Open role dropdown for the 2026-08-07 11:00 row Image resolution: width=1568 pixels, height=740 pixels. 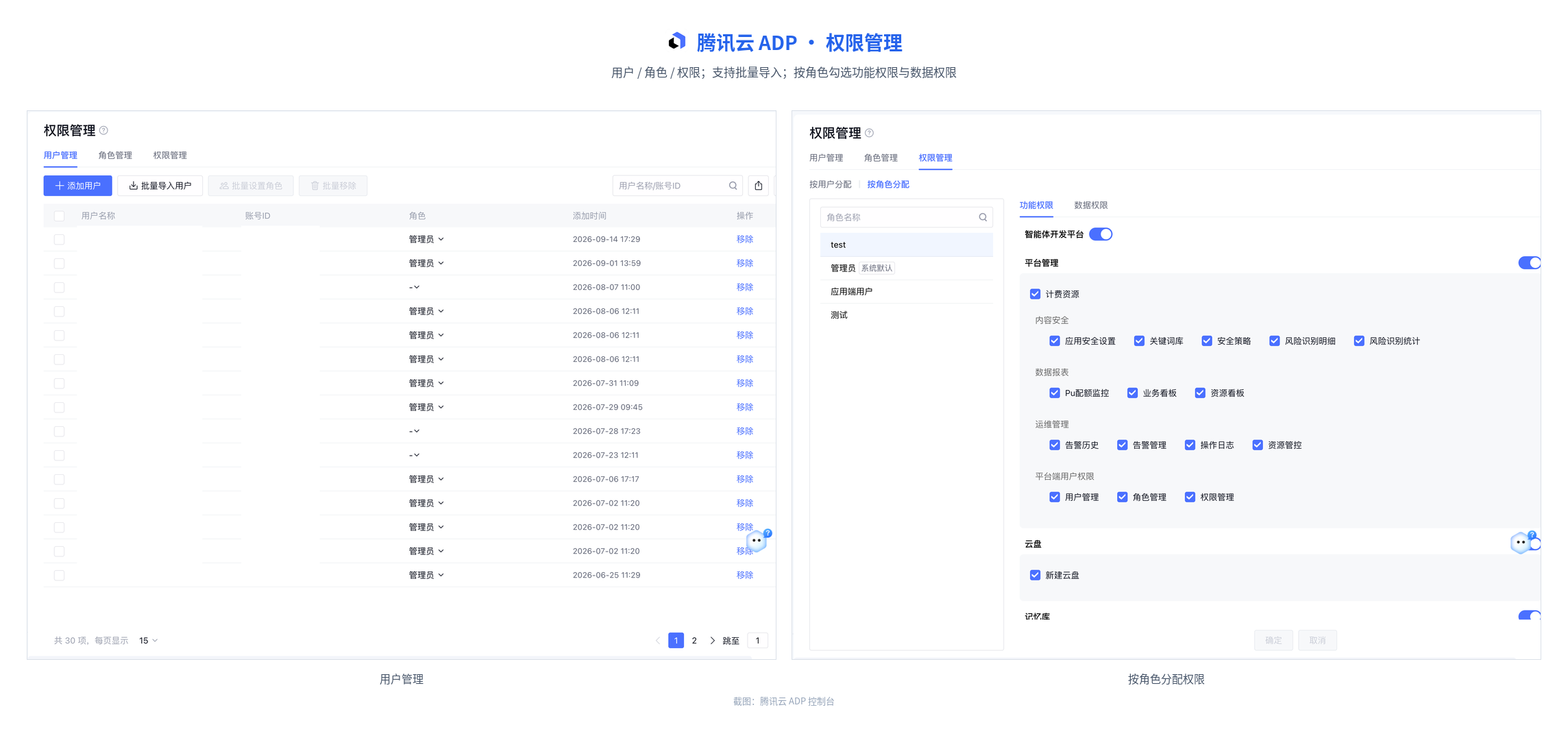click(414, 287)
